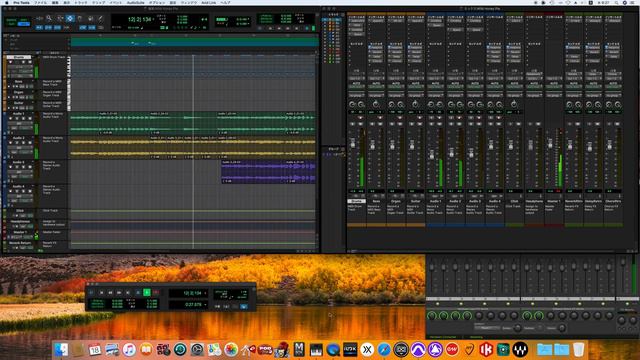The image size is (640, 360).
Task: Click the Drums track name in the Mix window
Action: [x=356, y=201]
